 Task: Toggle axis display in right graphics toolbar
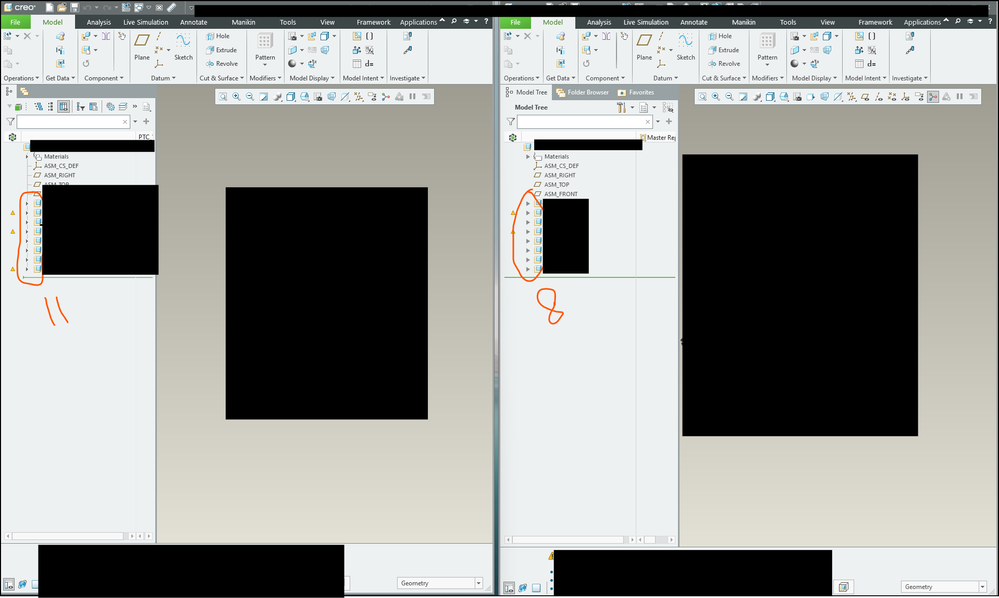tap(879, 97)
